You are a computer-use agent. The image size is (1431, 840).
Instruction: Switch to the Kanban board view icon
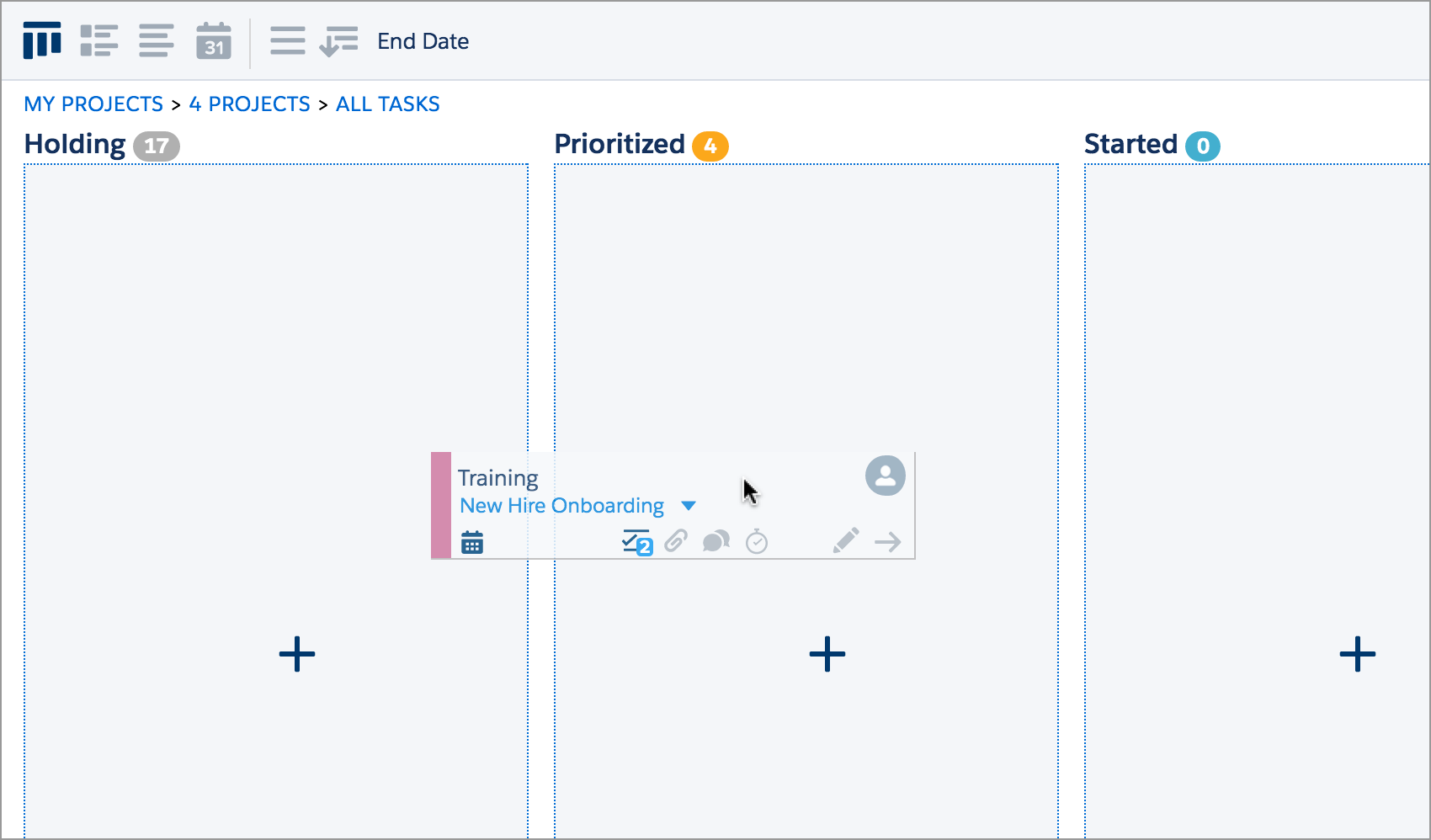pyautogui.click(x=42, y=40)
